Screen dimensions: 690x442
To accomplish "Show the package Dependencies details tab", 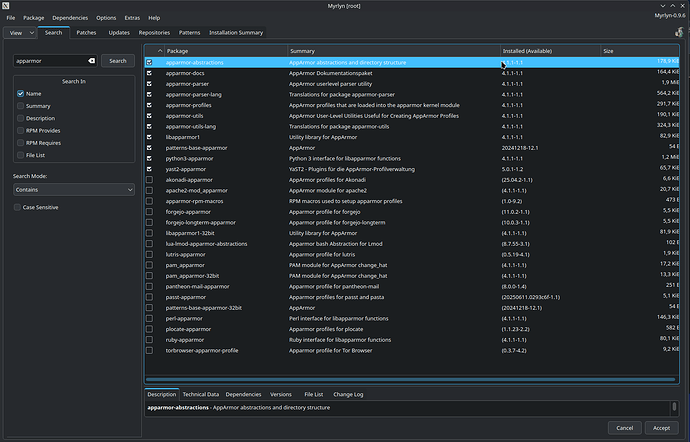I will tap(243, 394).
